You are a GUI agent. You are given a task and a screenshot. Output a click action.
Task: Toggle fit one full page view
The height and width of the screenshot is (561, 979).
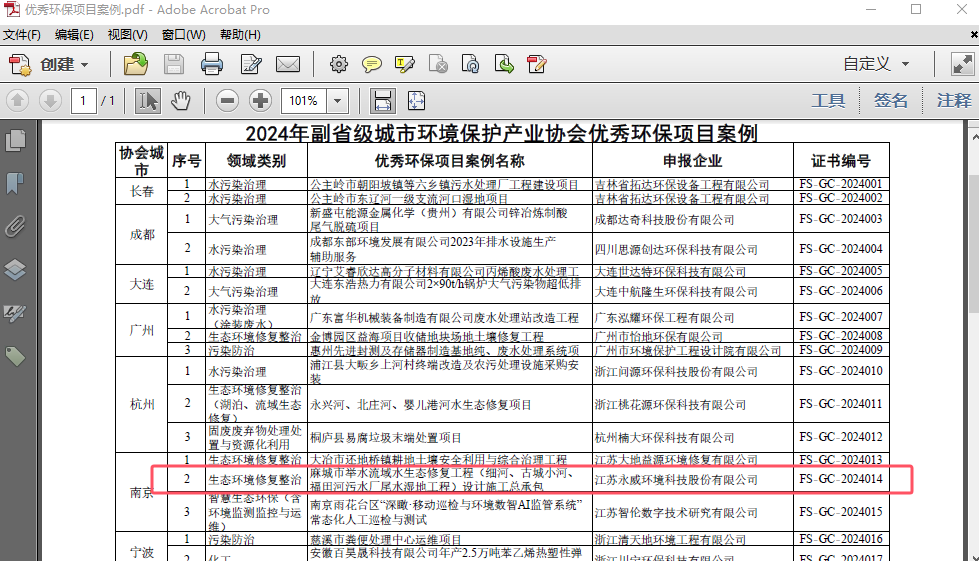pos(415,100)
